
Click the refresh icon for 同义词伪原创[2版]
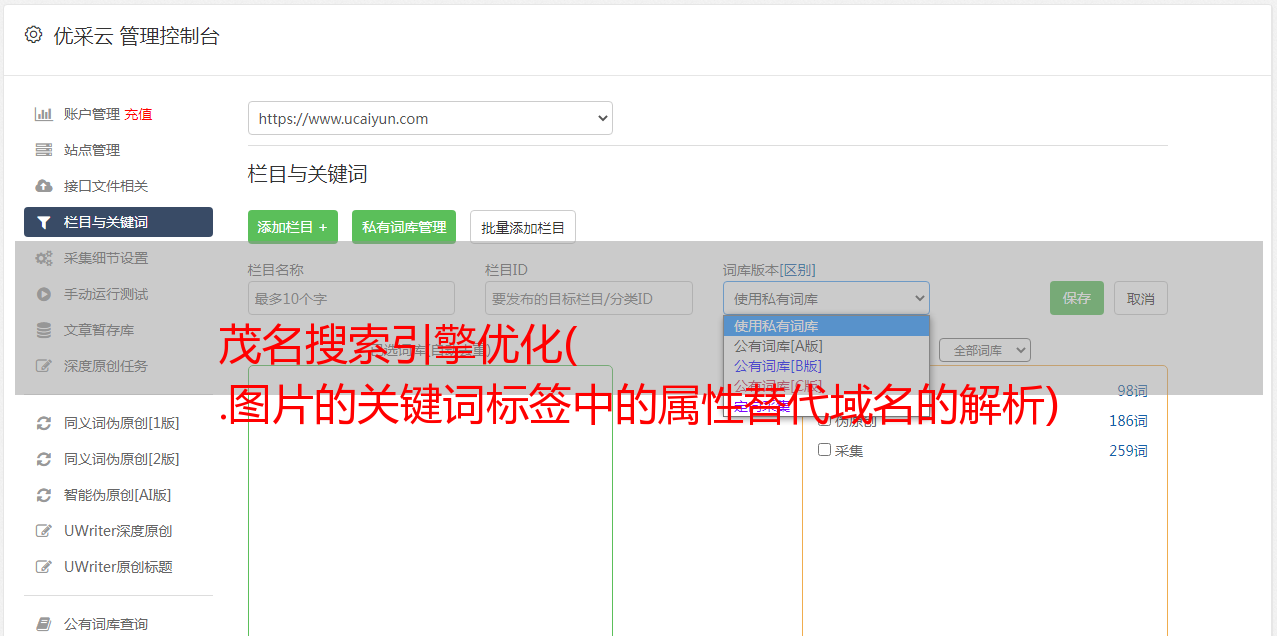pos(44,459)
